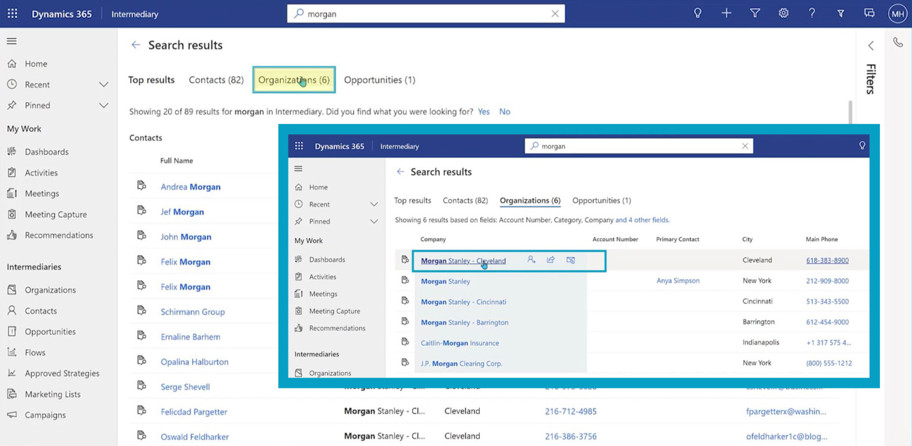Viewport: 912px width, 446px height.
Task: Select main window Contacts (82) tab
Action: point(216,80)
